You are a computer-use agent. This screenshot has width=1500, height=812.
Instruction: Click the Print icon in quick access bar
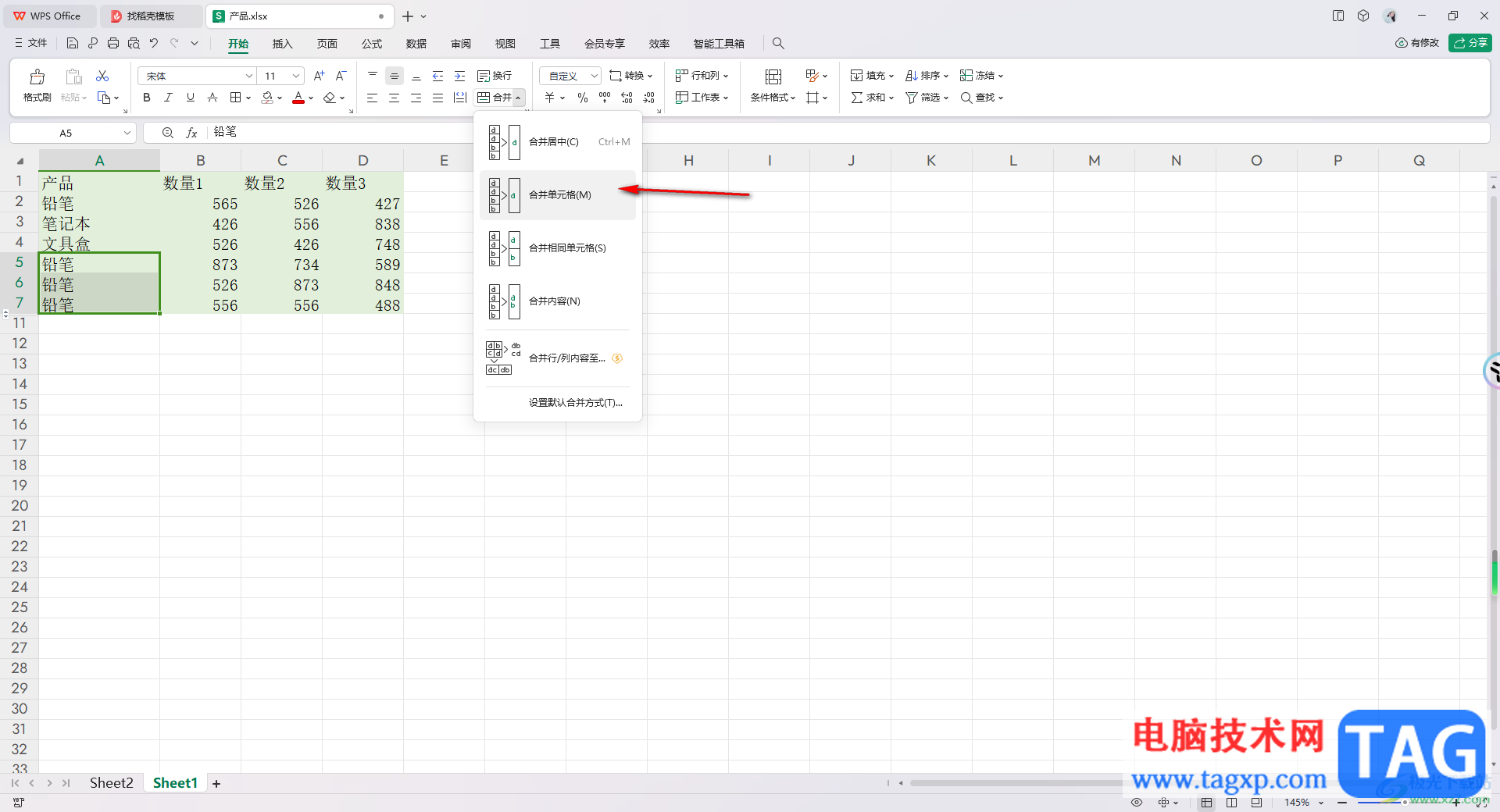(113, 44)
